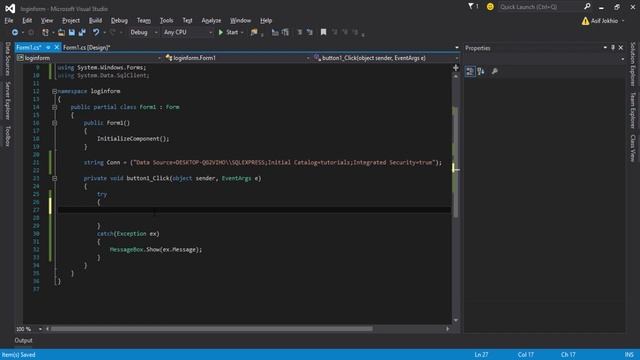Click the scroll-down arrow of editor scrollbar
The height and width of the screenshot is (360, 640).
tap(456, 320)
